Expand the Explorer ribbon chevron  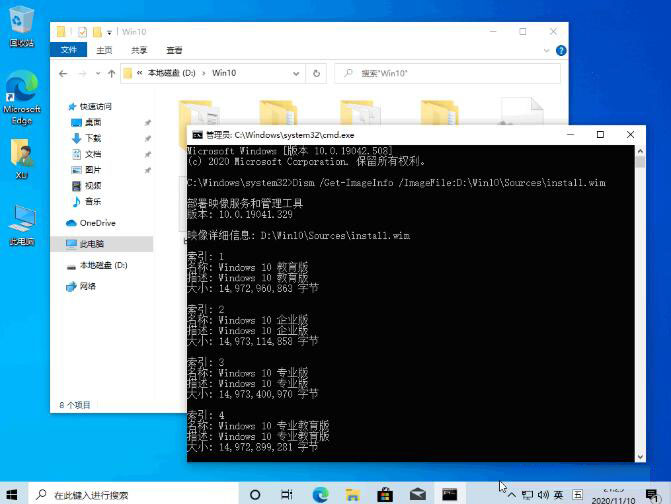coord(546,50)
